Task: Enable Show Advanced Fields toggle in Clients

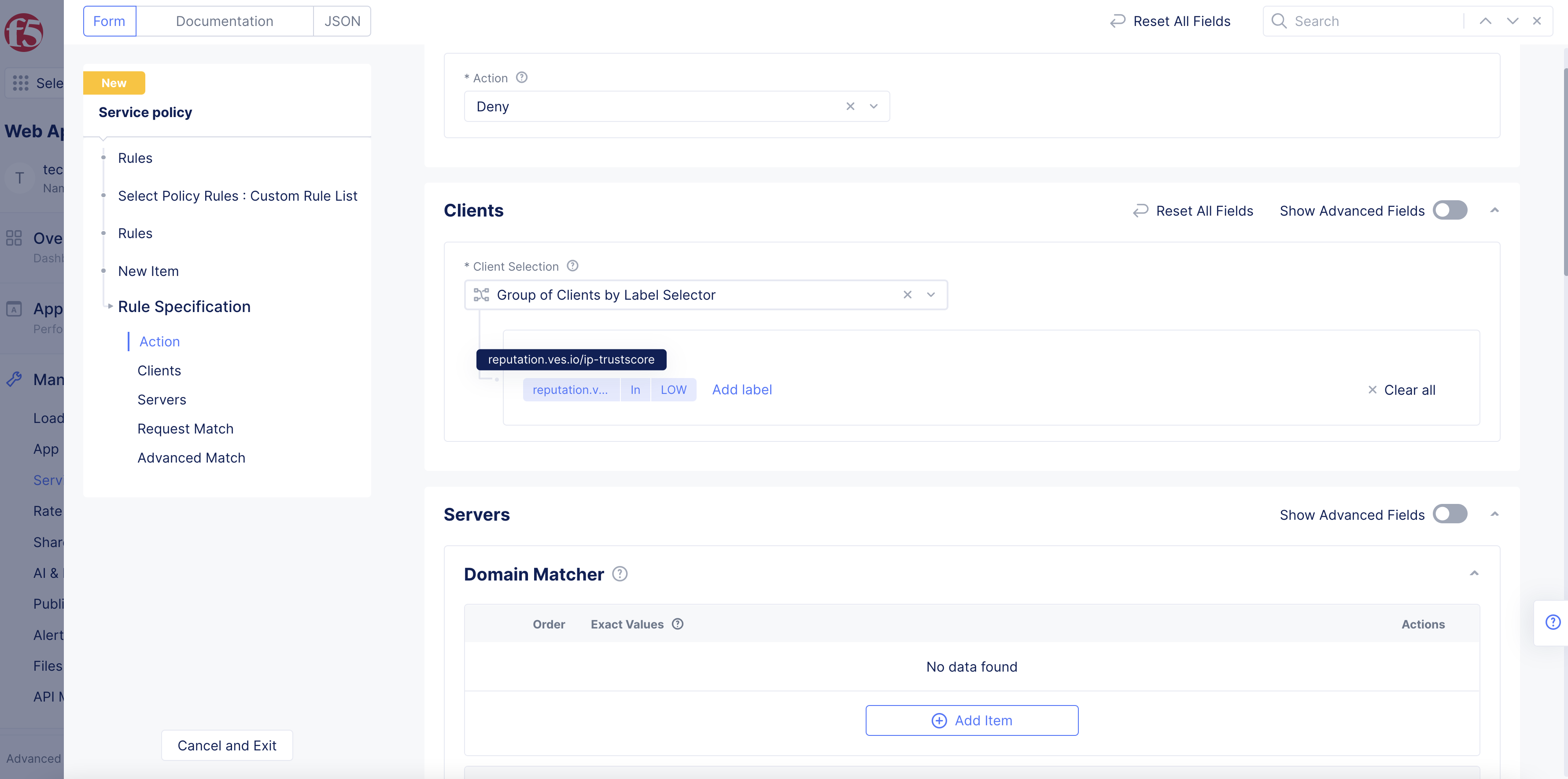Action: coord(1450,210)
